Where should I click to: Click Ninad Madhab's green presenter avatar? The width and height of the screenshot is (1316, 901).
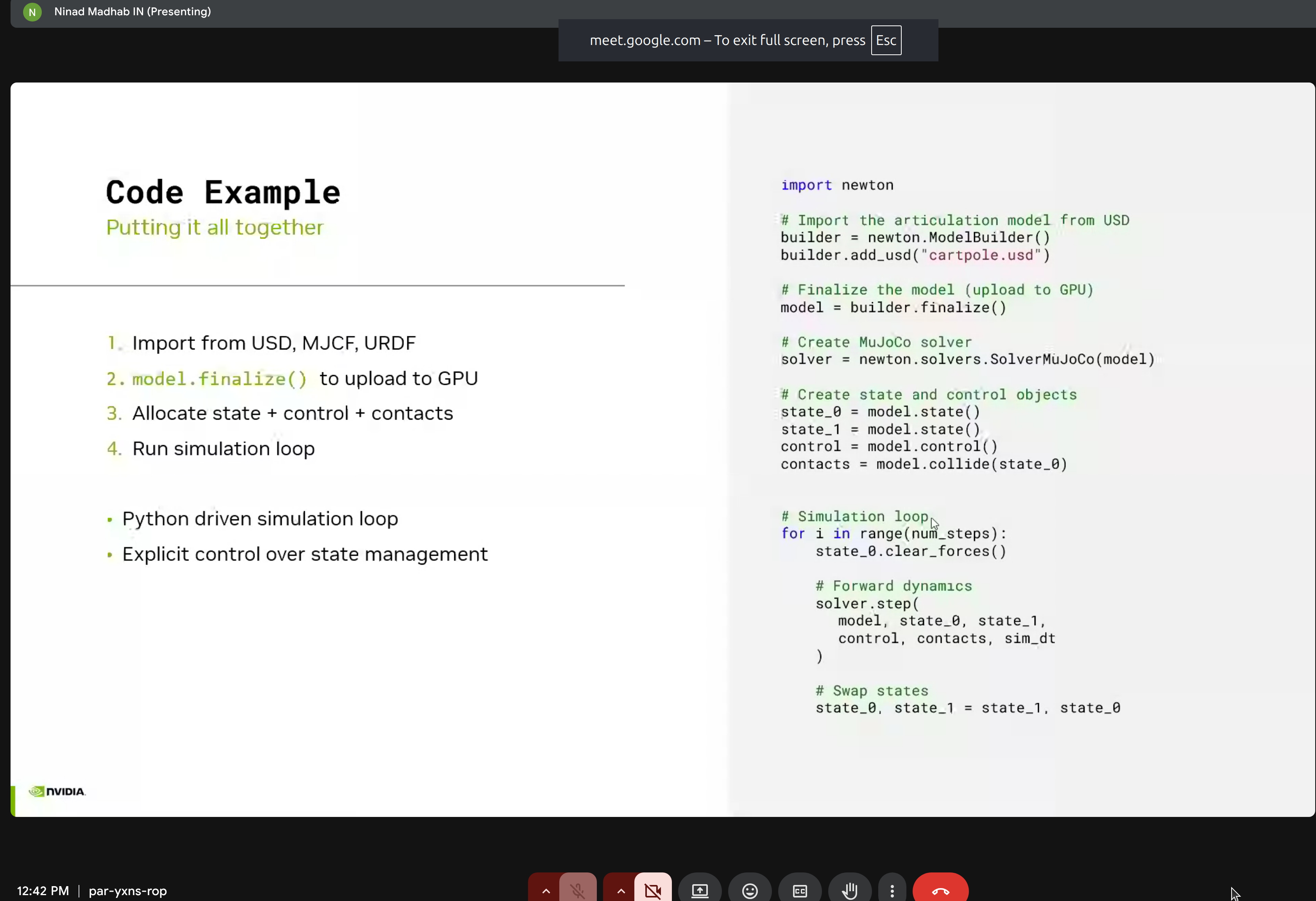32,12
